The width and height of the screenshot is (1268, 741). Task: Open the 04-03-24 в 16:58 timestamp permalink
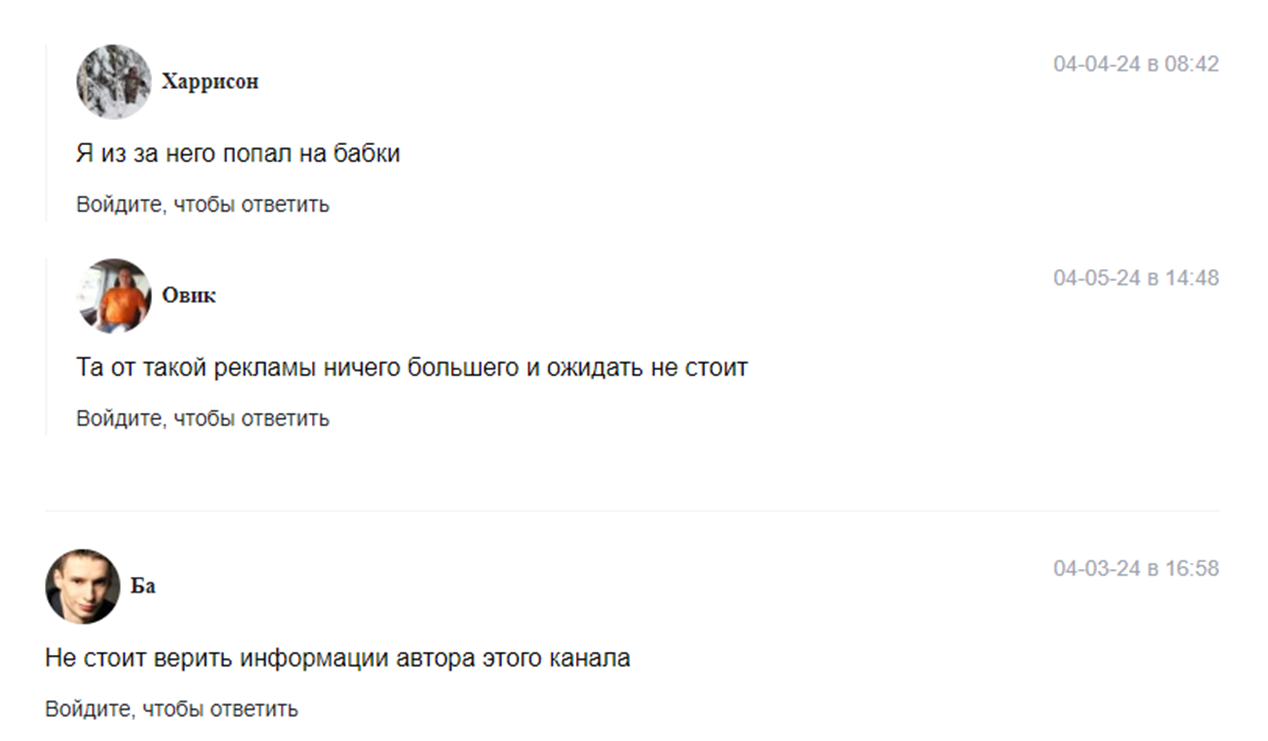[x=1136, y=569]
